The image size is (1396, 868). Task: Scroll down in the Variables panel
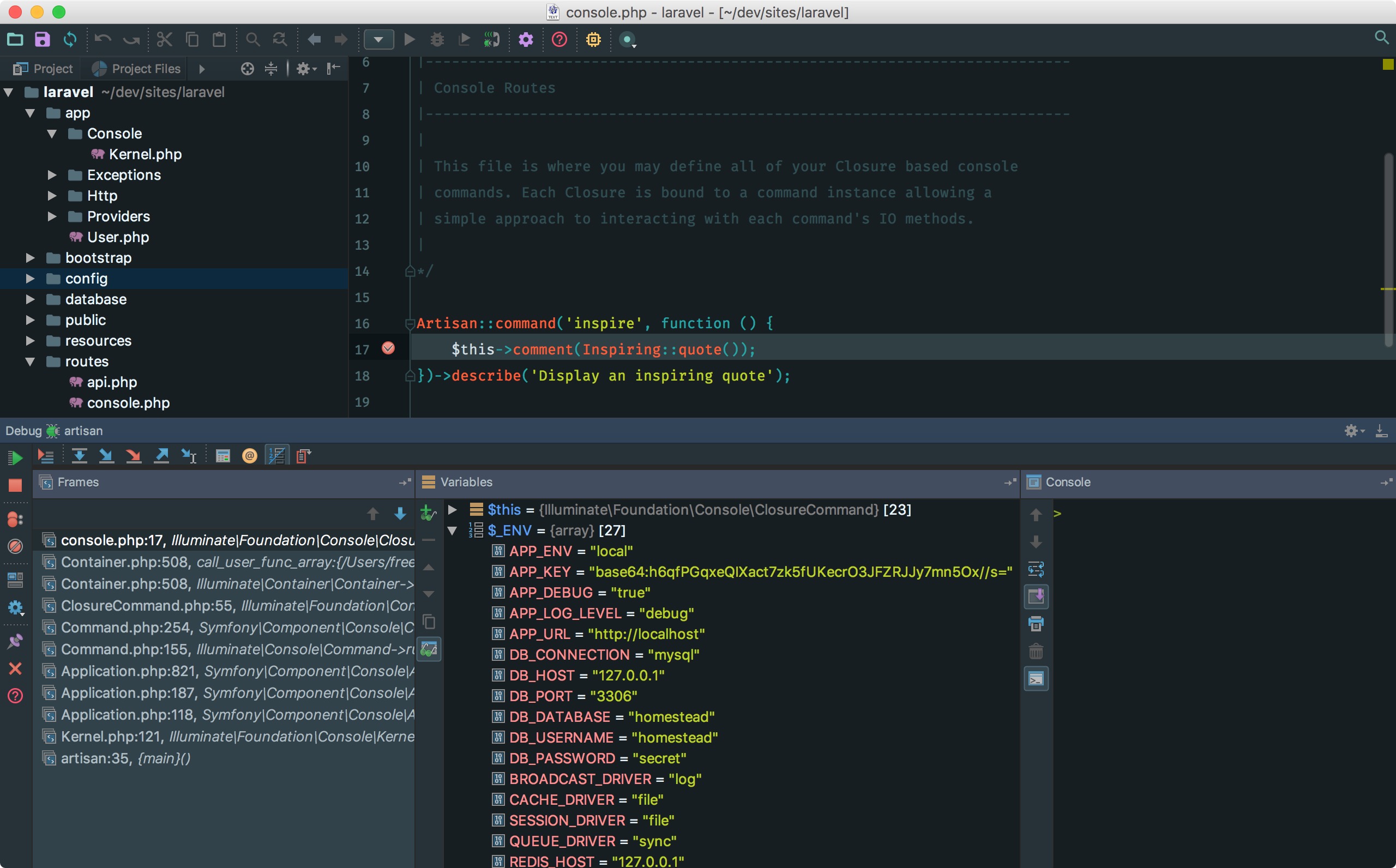1037,540
